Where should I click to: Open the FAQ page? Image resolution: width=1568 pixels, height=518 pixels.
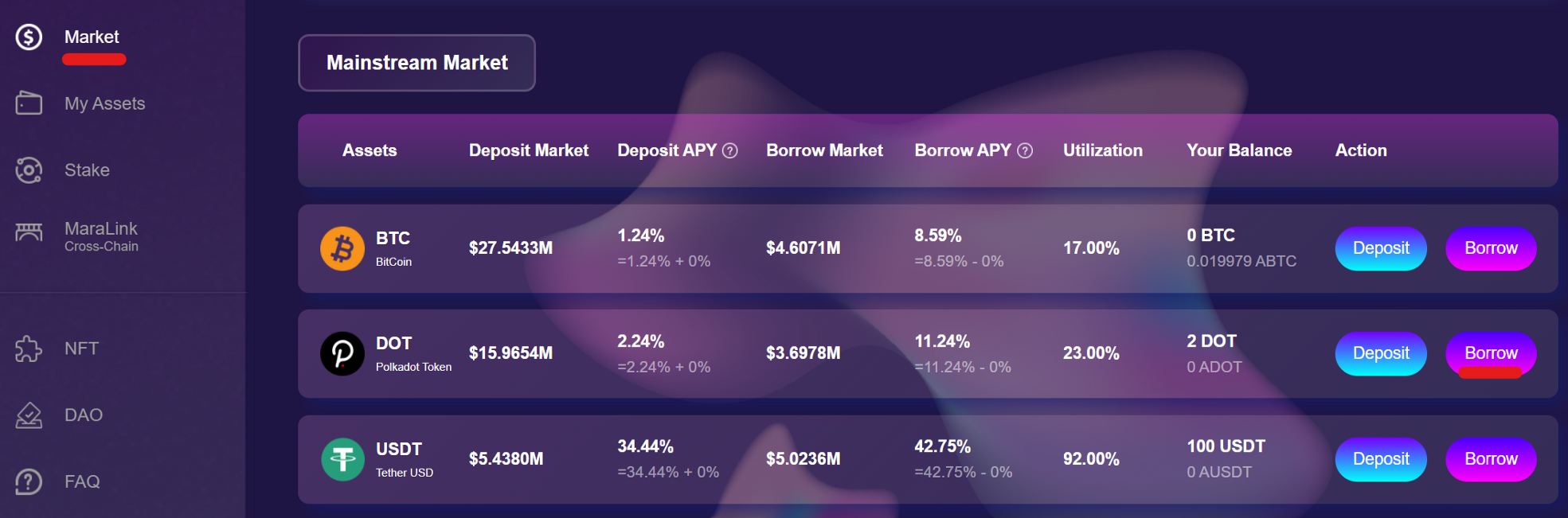(x=82, y=481)
